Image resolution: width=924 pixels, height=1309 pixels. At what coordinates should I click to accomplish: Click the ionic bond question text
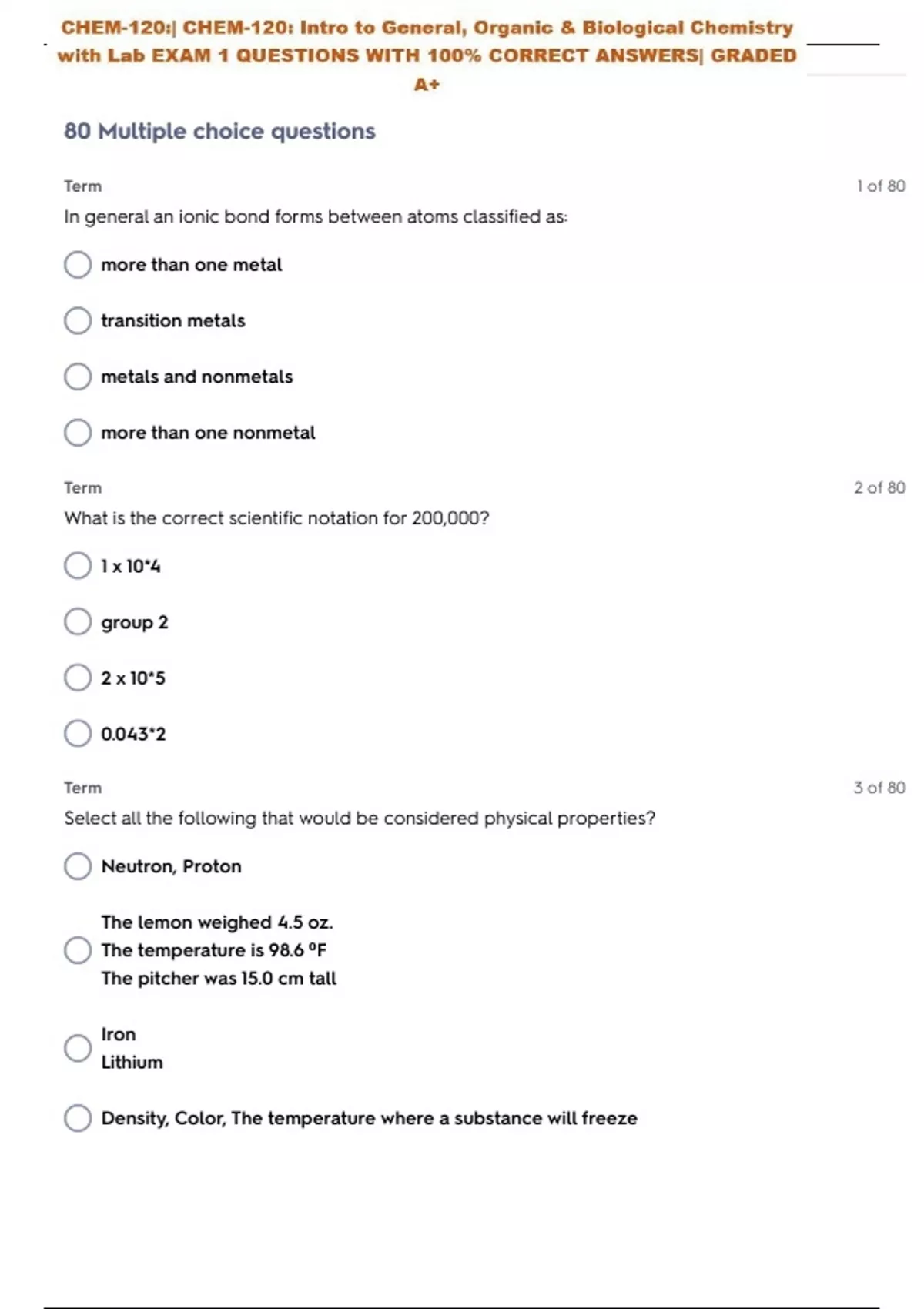tap(316, 217)
